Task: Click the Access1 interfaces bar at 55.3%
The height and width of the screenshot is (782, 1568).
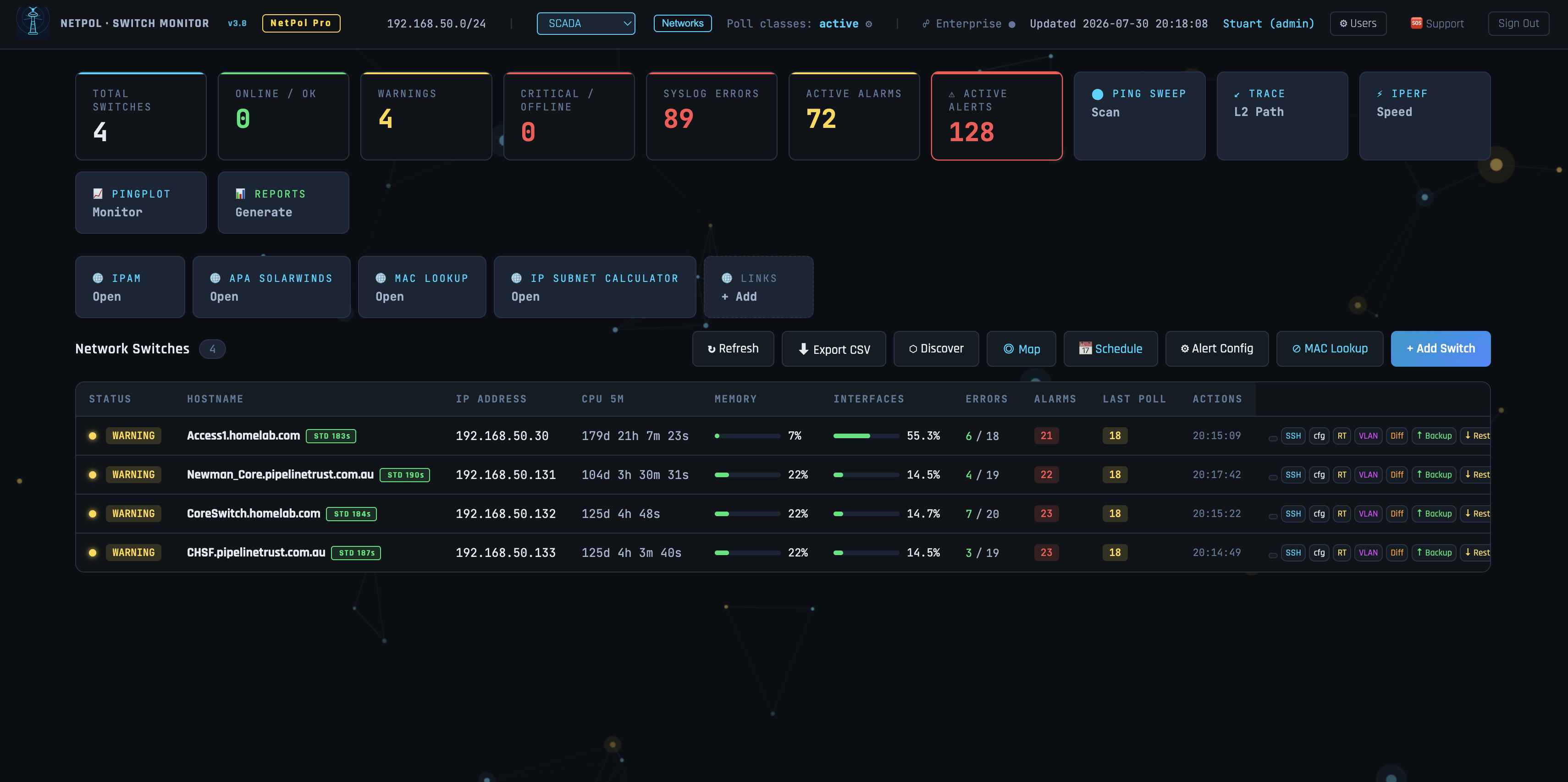Action: click(866, 436)
